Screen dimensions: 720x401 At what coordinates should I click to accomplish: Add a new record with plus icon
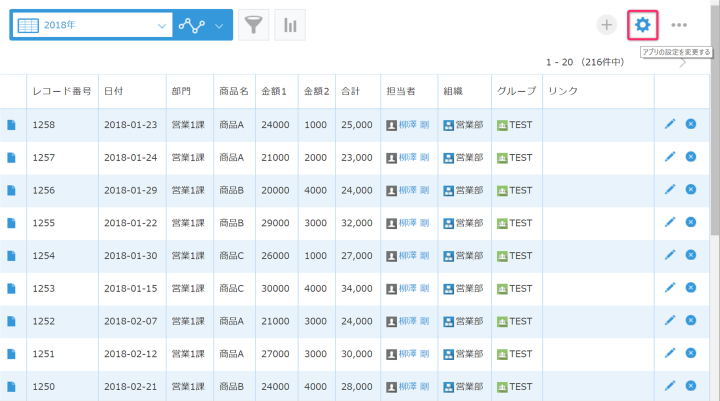606,25
